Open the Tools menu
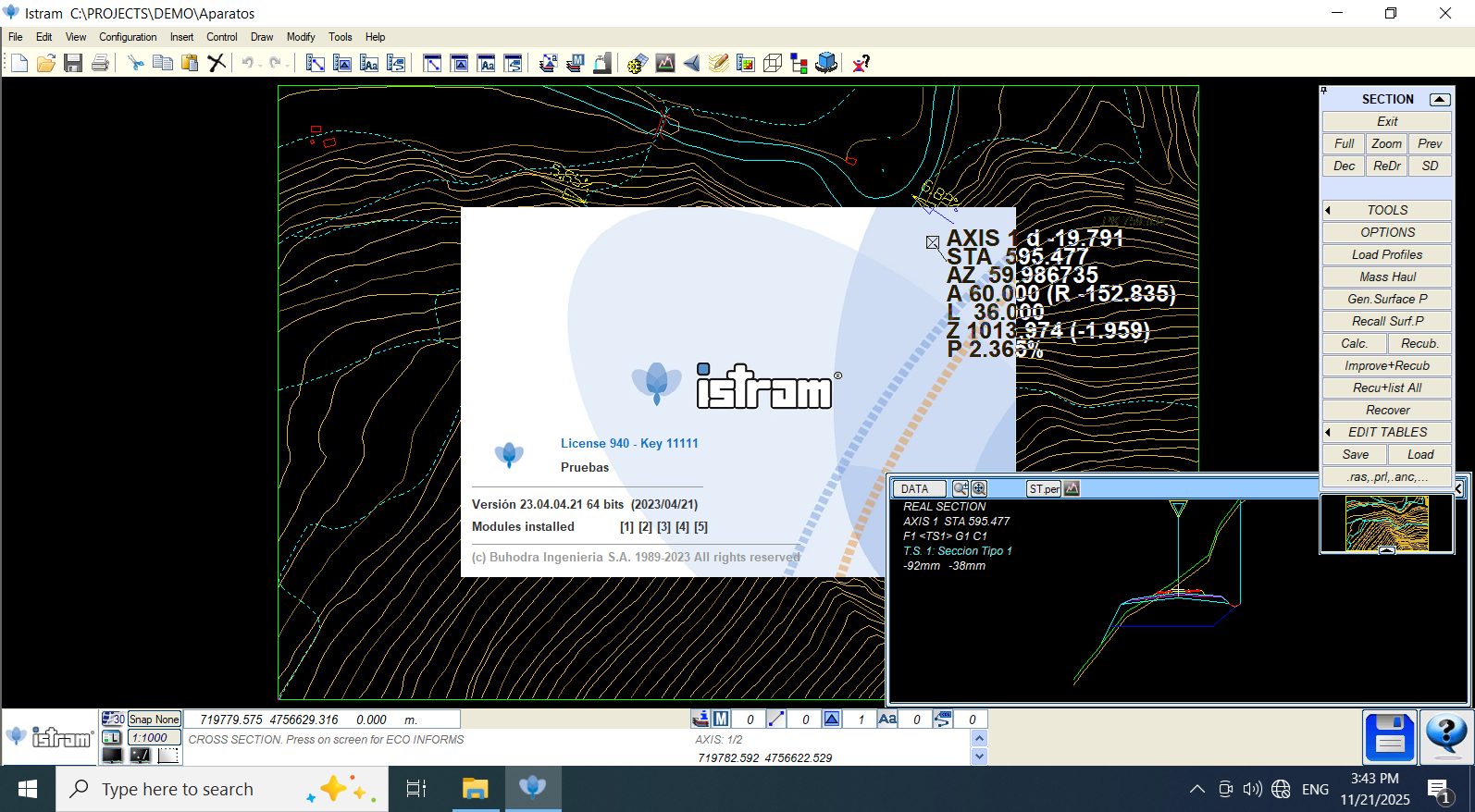The width and height of the screenshot is (1475, 812). point(341,37)
